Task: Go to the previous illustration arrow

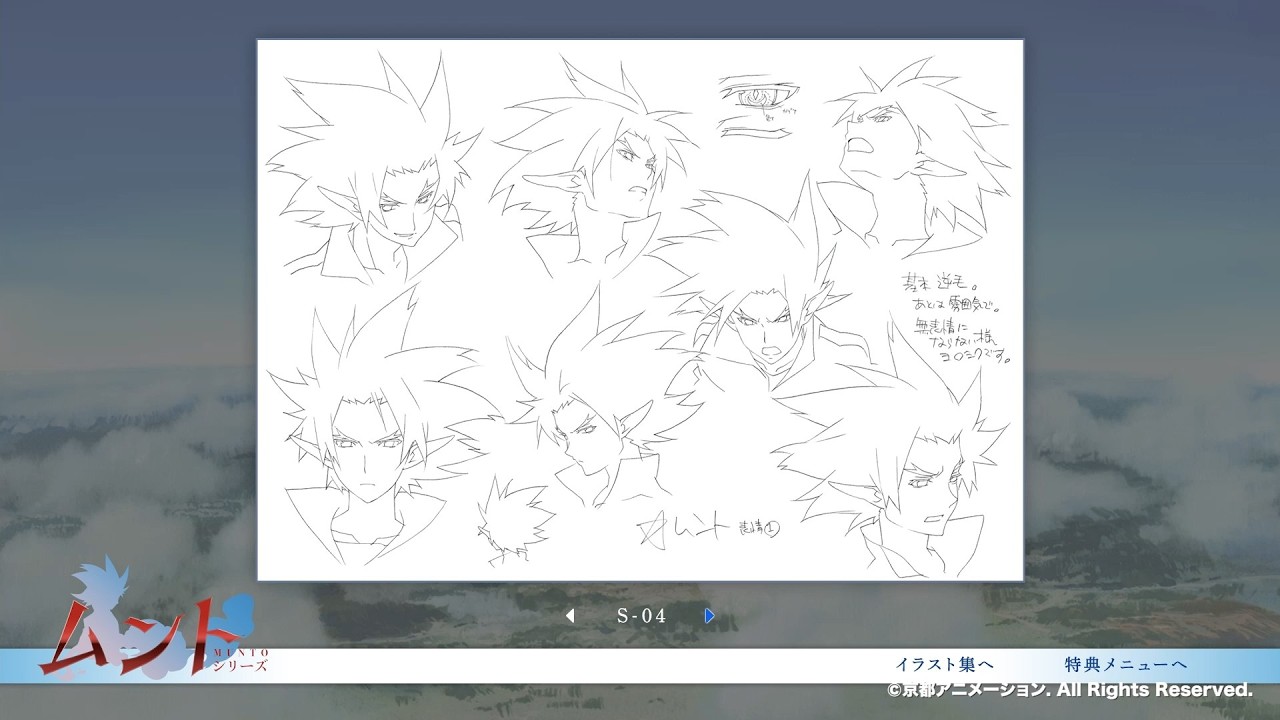Action: click(570, 616)
